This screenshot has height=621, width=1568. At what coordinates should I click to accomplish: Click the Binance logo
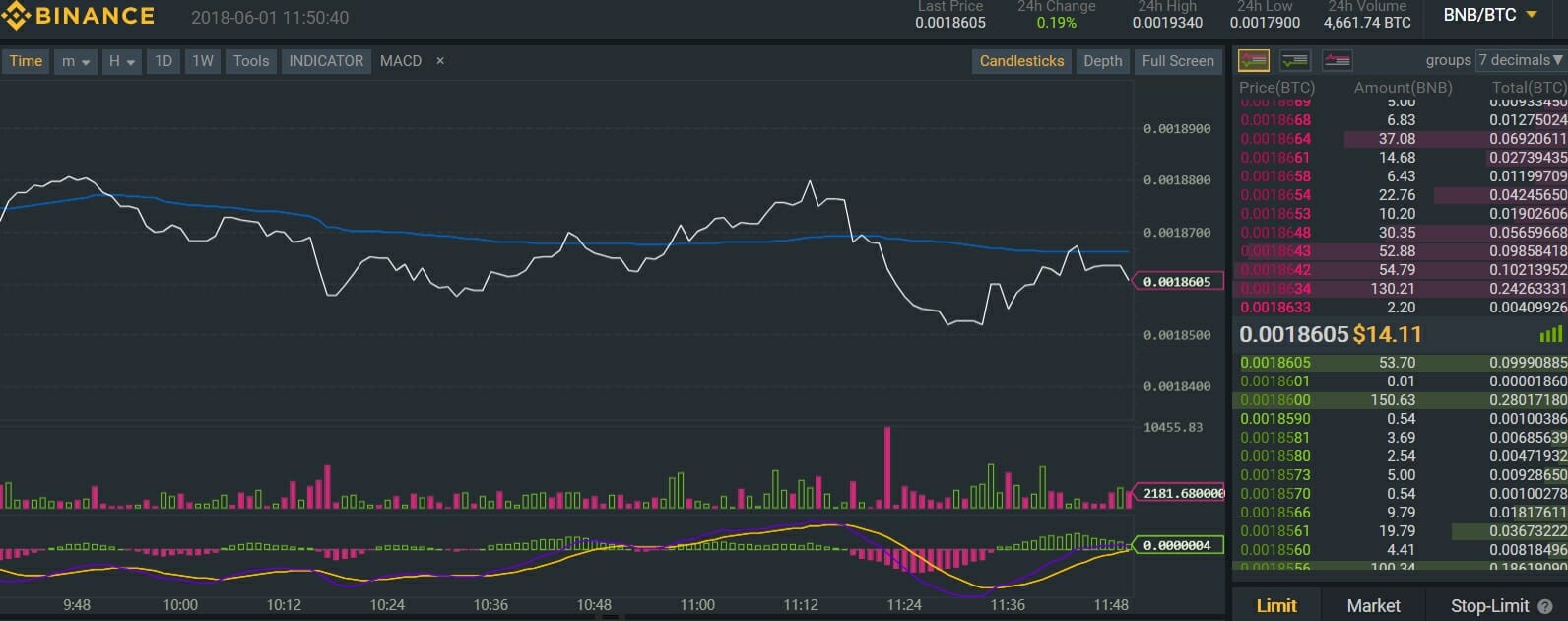point(78,16)
